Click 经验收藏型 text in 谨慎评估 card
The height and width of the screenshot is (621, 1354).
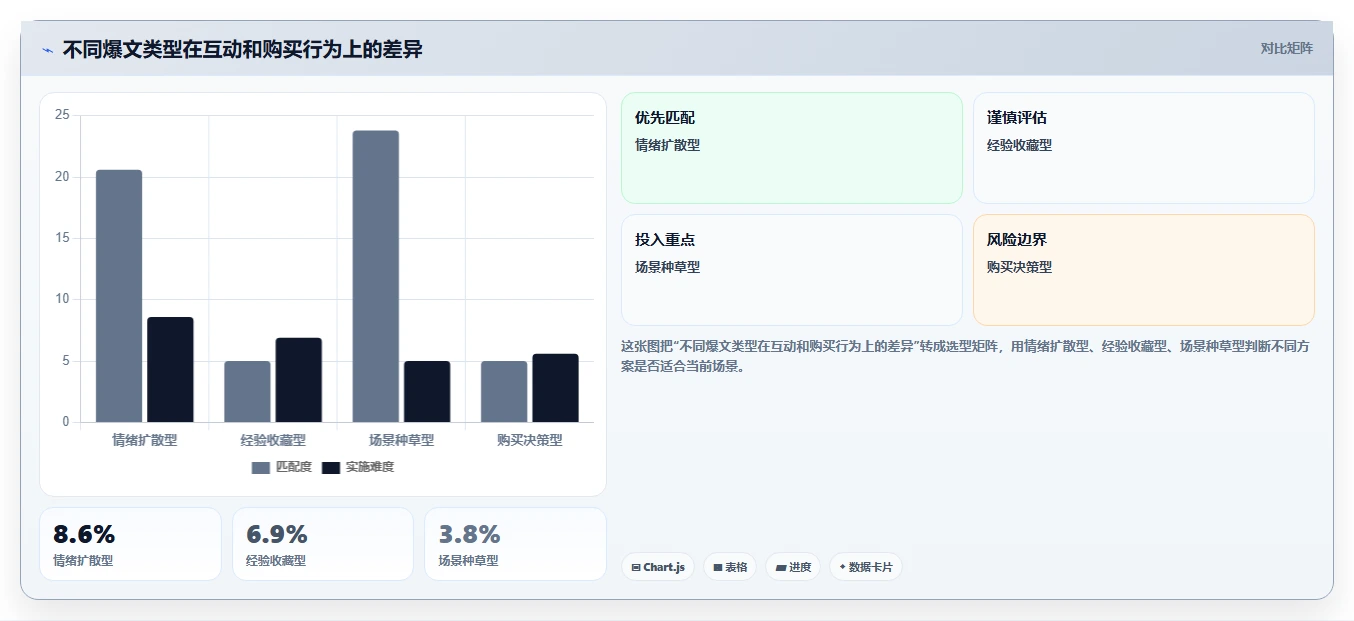pos(1020,145)
